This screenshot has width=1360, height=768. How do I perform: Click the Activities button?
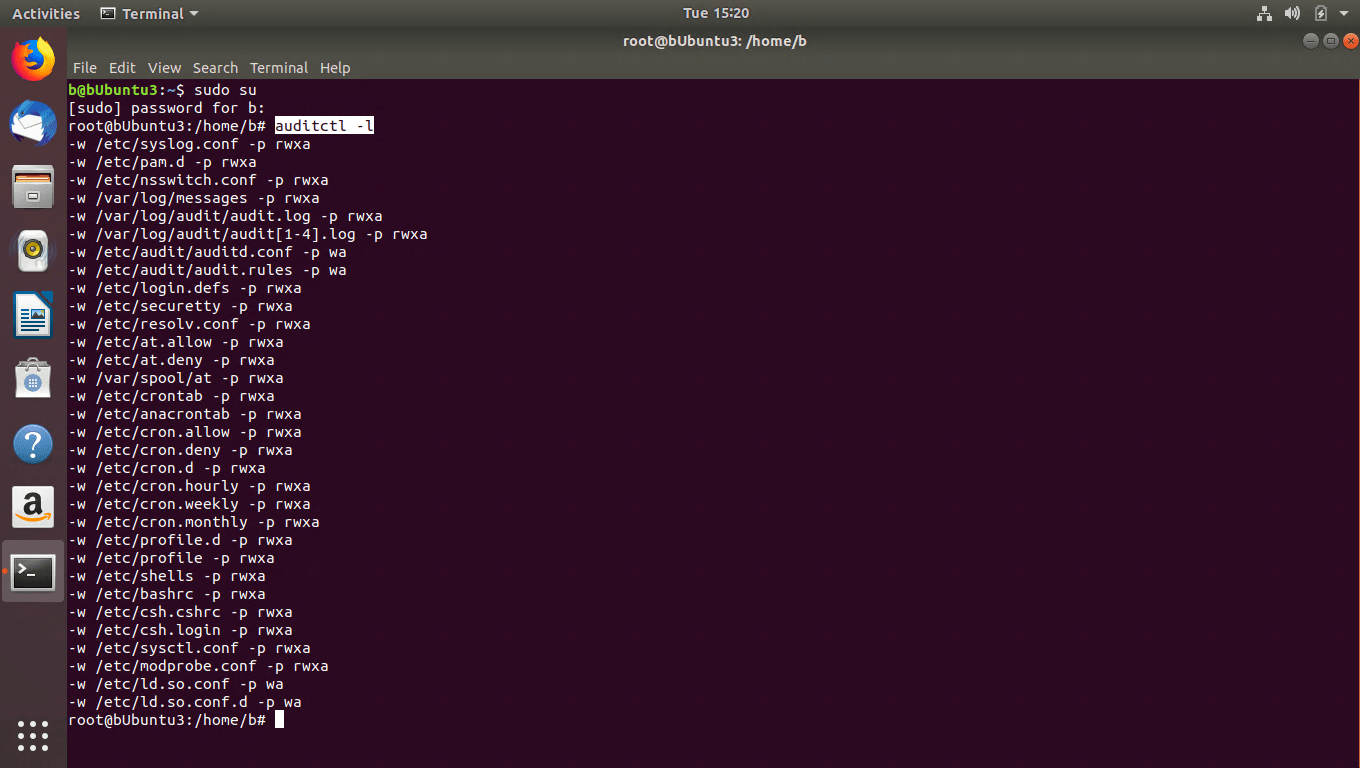[46, 13]
